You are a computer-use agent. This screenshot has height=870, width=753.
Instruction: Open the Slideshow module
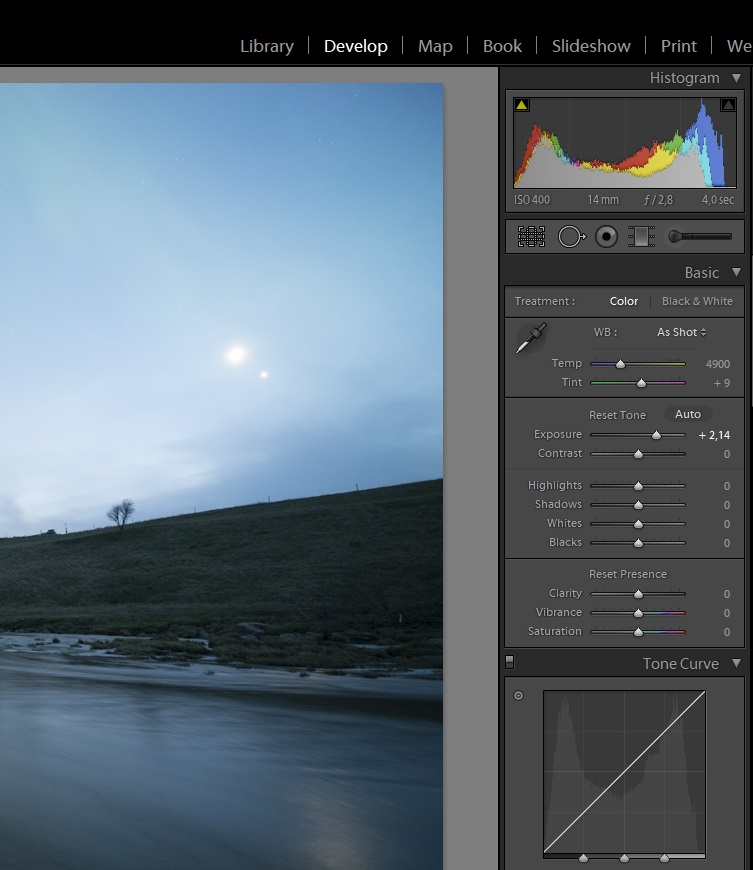(591, 46)
